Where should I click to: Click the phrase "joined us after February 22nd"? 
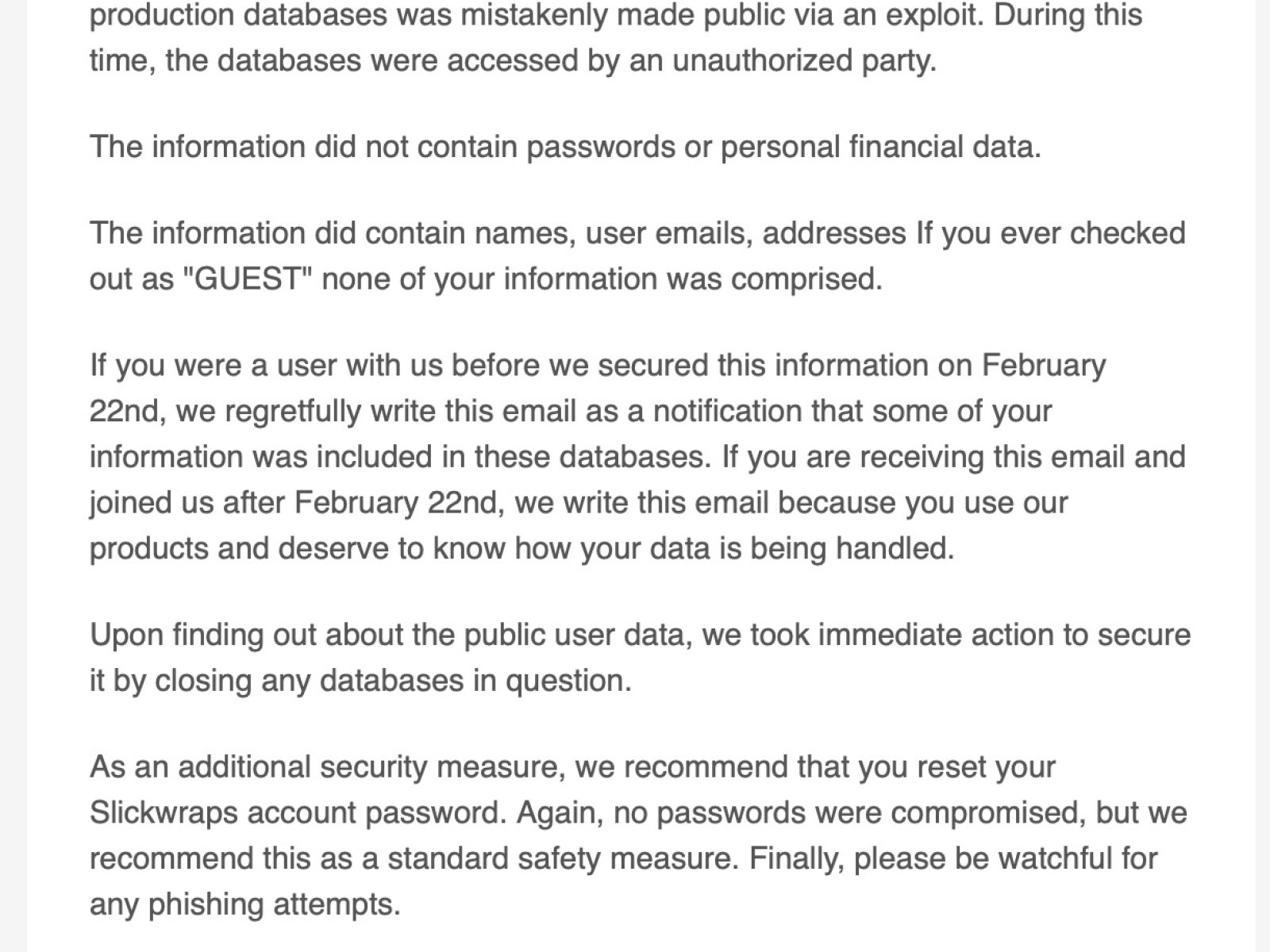(296, 503)
